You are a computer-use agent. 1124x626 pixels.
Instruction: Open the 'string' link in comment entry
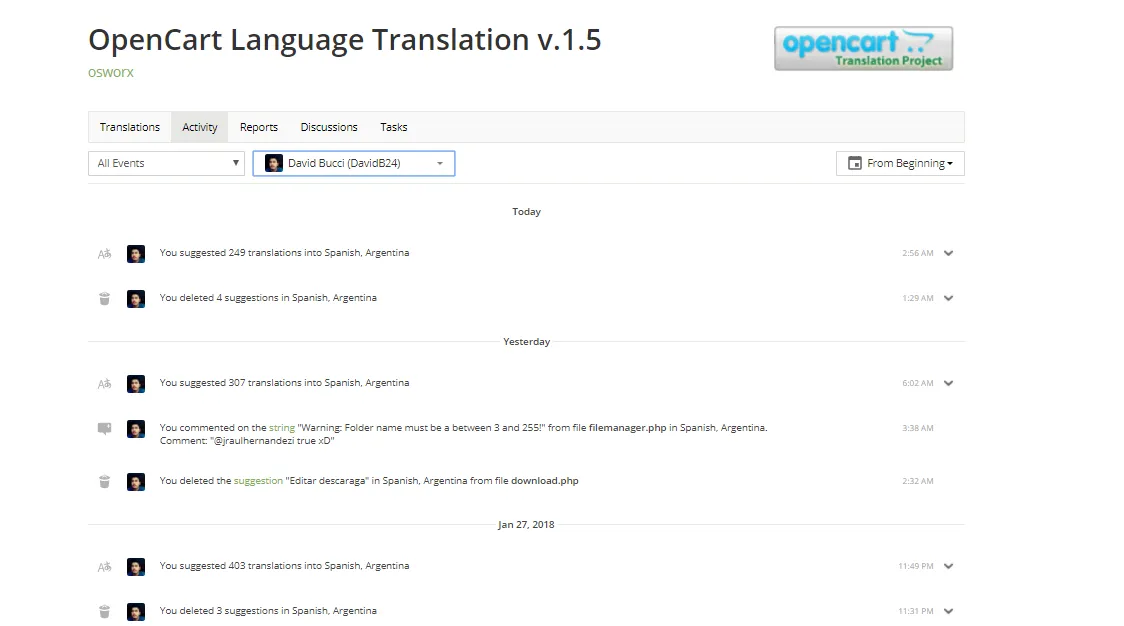(282, 428)
